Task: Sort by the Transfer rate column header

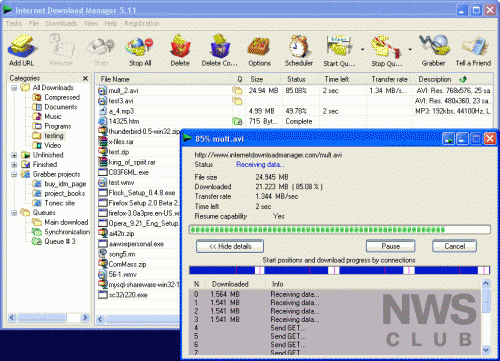Action: pos(389,79)
